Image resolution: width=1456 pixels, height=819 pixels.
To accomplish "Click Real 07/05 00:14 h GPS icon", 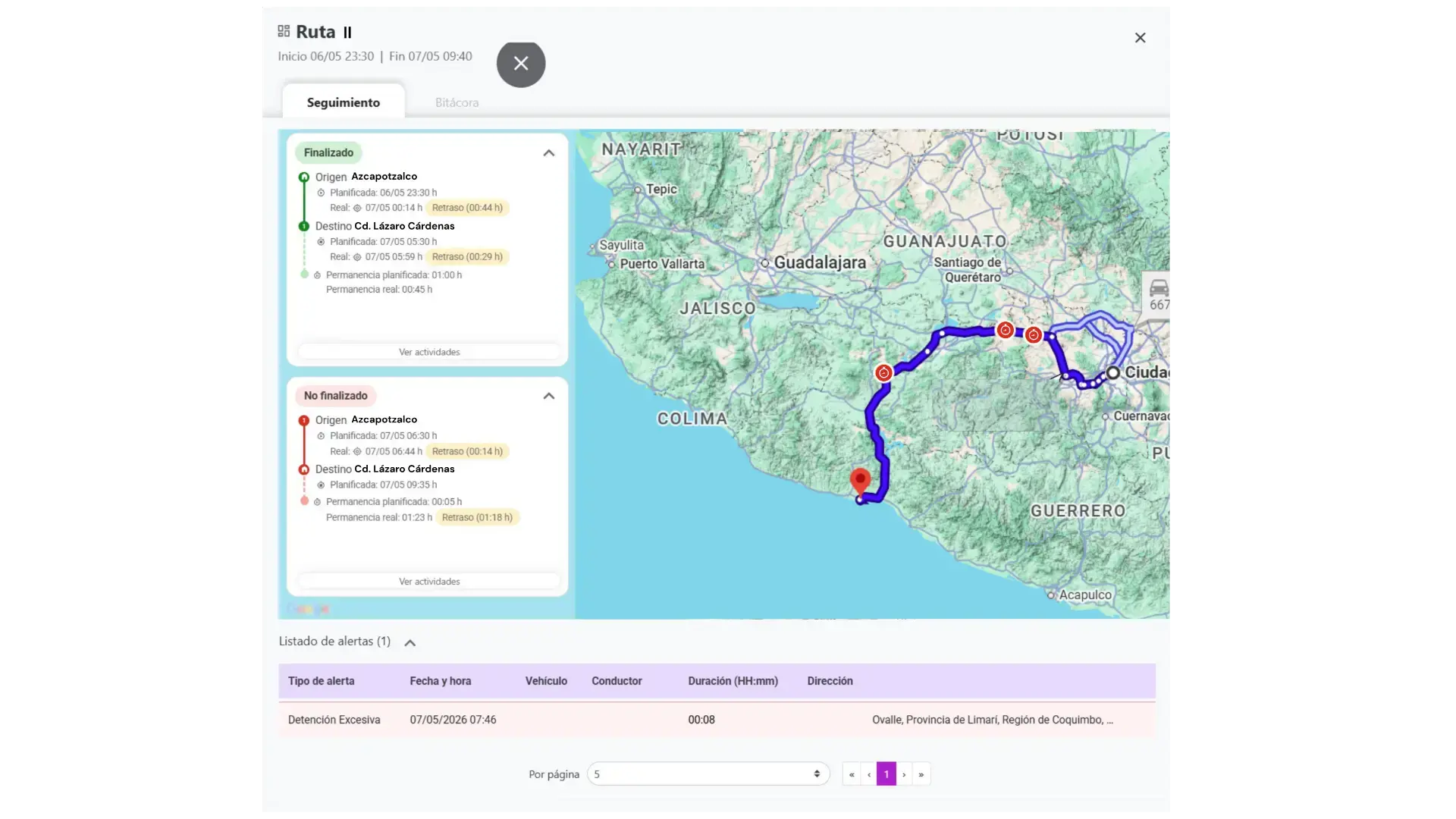I will pyautogui.click(x=357, y=208).
